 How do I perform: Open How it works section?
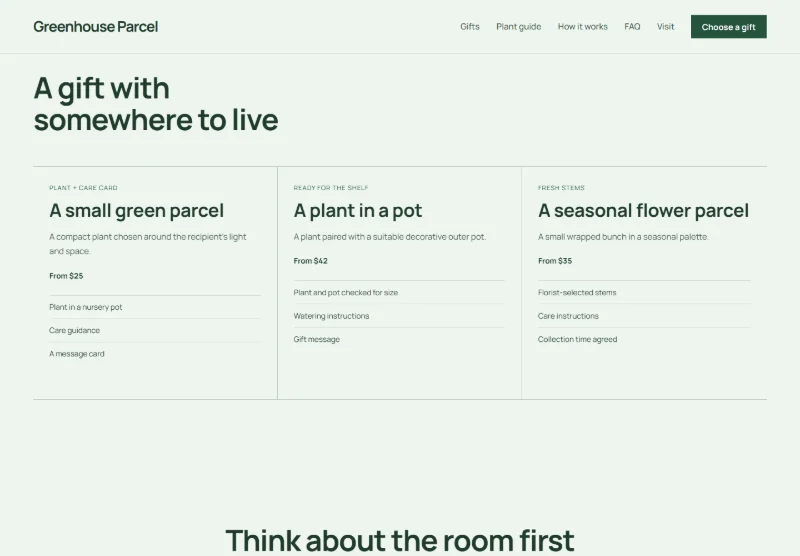pyautogui.click(x=583, y=27)
